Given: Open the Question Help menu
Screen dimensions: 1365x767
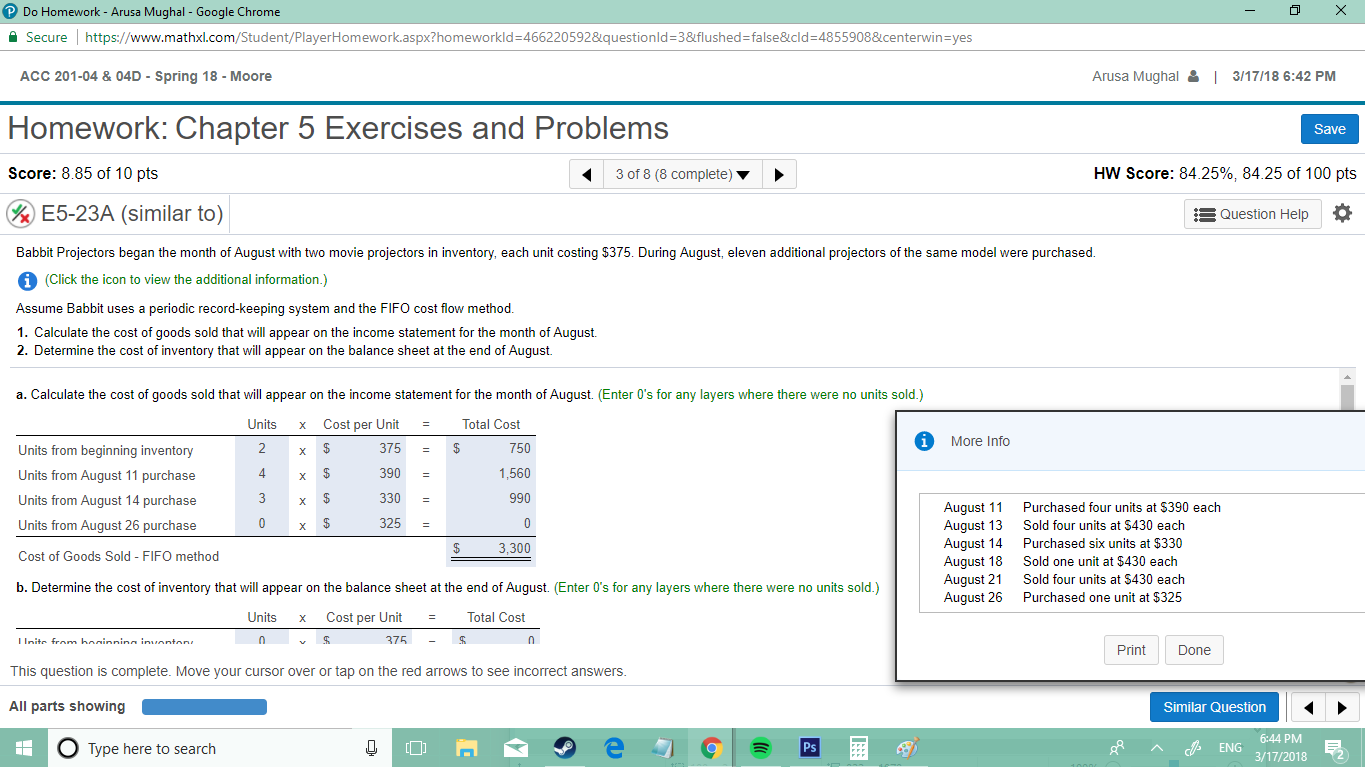Looking at the screenshot, I should pyautogui.click(x=1253, y=214).
